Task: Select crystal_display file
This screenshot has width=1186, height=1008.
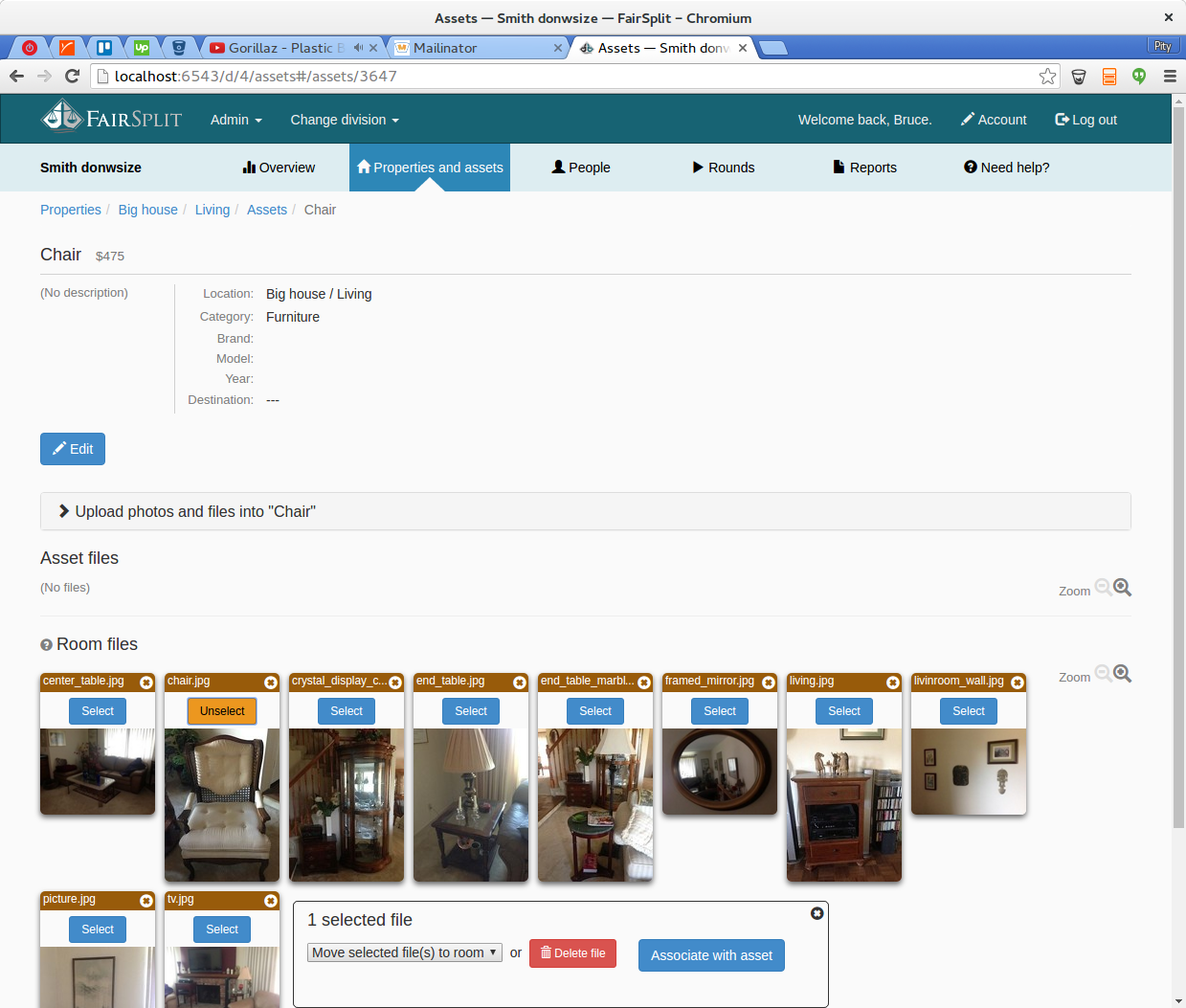Action: coord(347,711)
